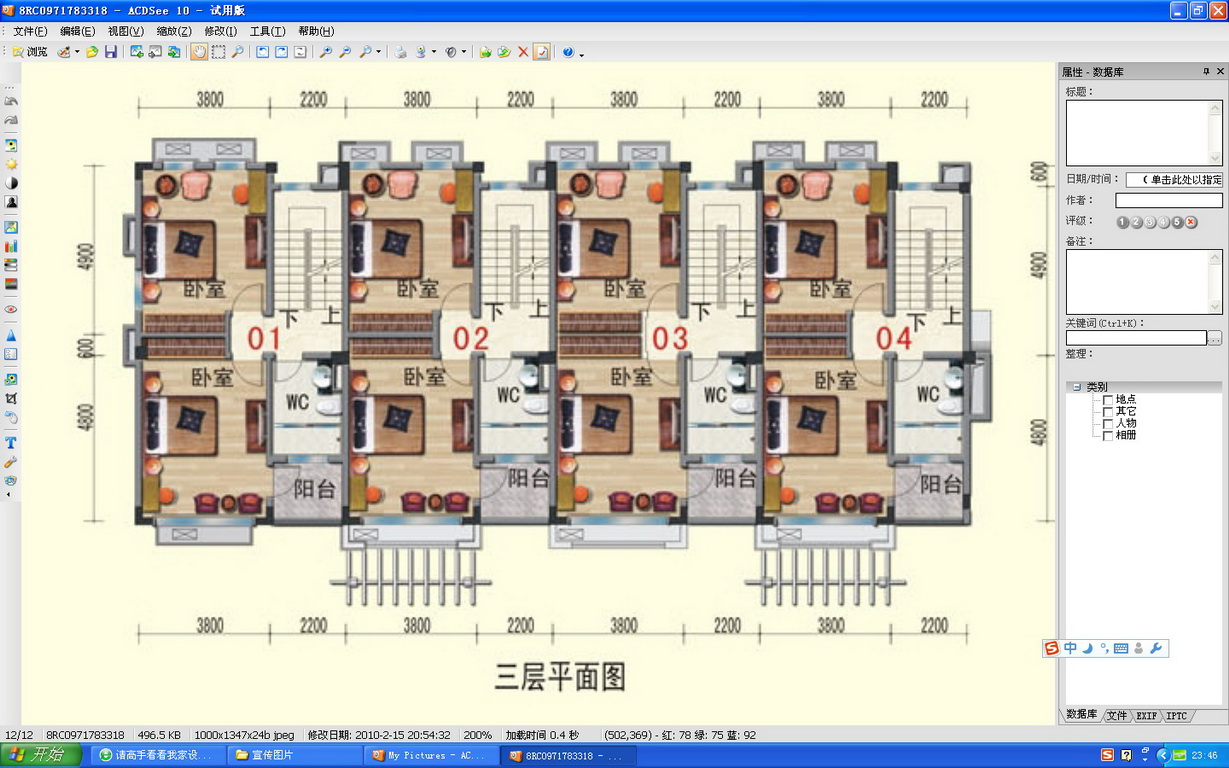Screen dimensions: 1229x768
Task: Click the undo arrow in left sidebar
Action: pyautogui.click(x=11, y=101)
